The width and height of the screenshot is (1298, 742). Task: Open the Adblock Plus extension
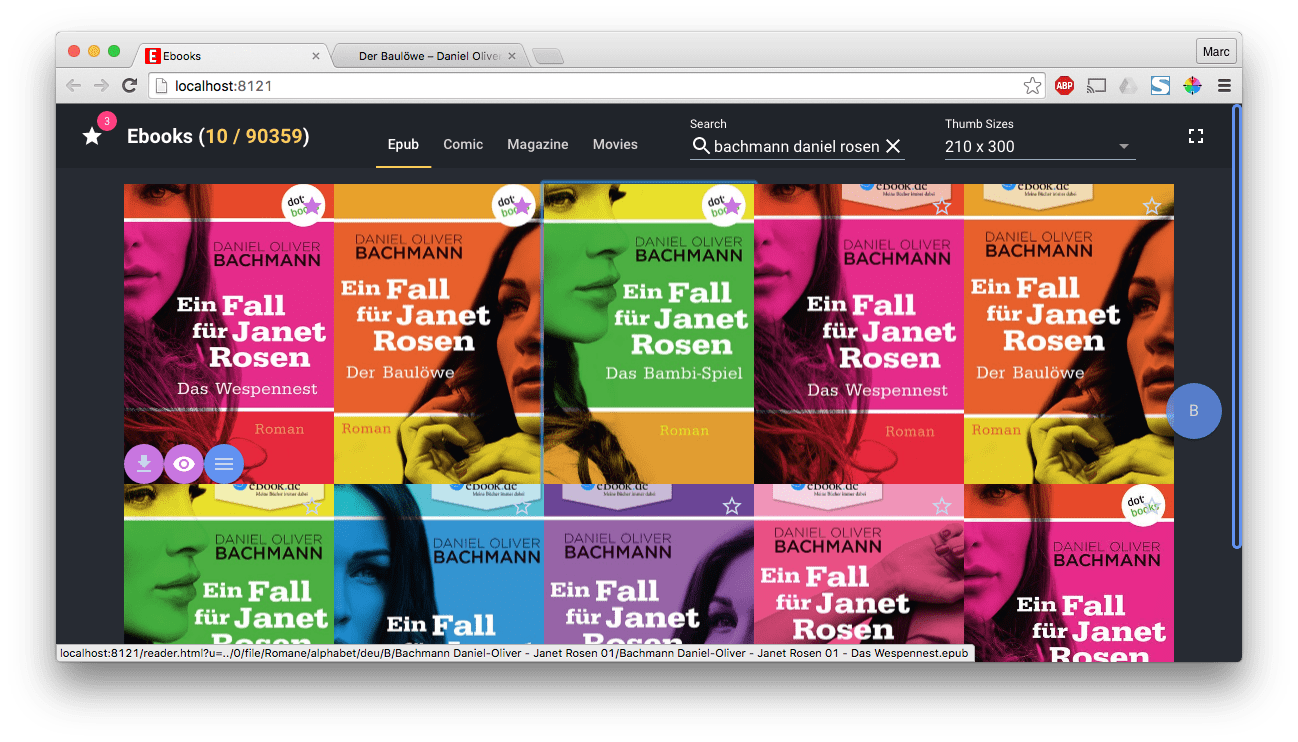point(1064,86)
